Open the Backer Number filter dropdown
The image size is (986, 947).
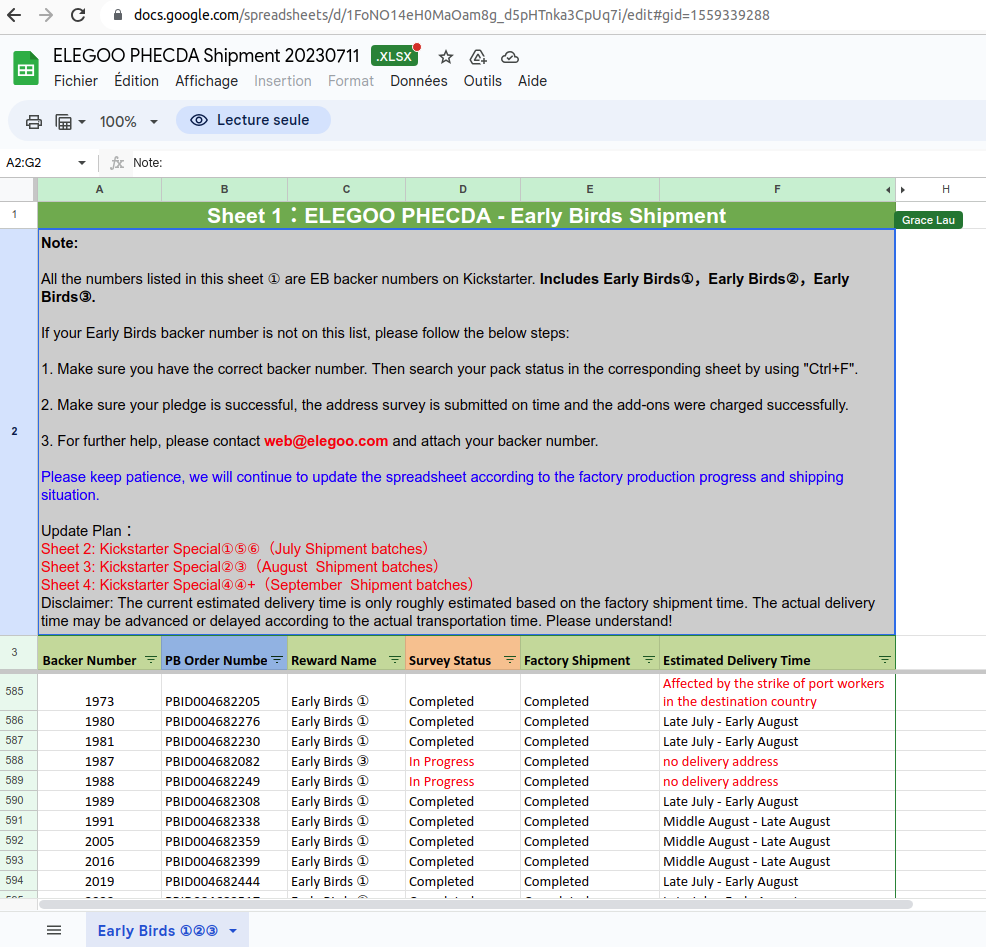[x=150, y=660]
